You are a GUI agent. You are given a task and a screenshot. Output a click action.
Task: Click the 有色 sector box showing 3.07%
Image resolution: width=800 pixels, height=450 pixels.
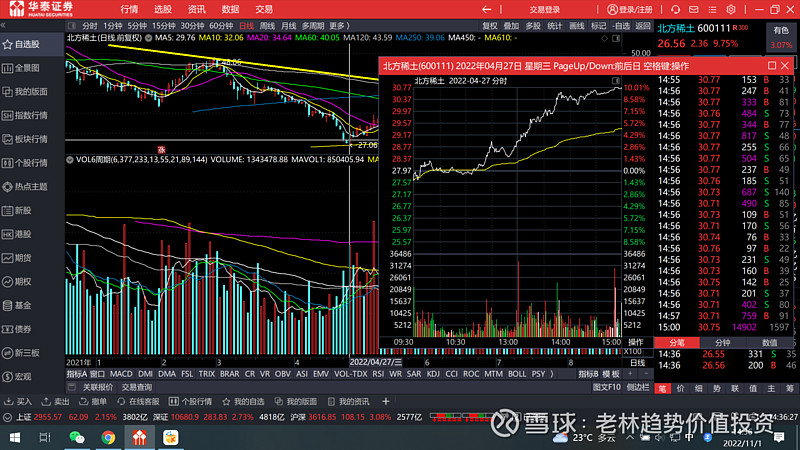pyautogui.click(x=780, y=37)
